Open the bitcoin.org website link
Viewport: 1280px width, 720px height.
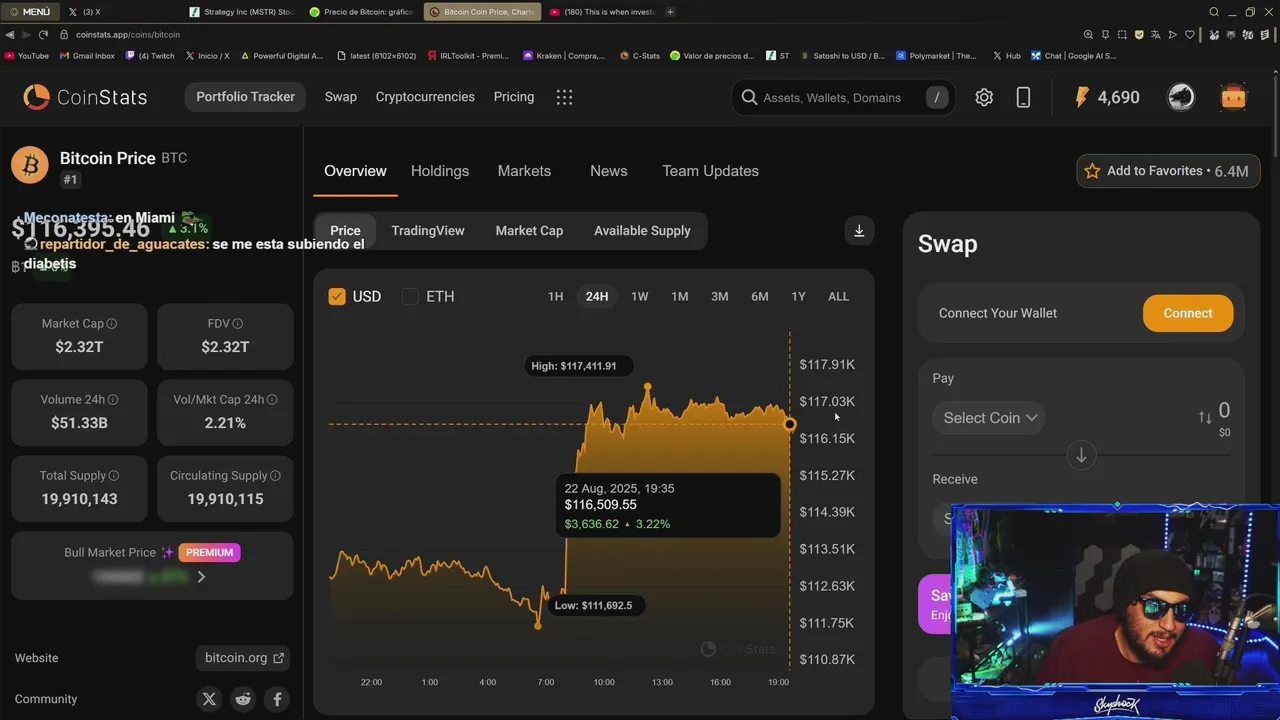244,658
